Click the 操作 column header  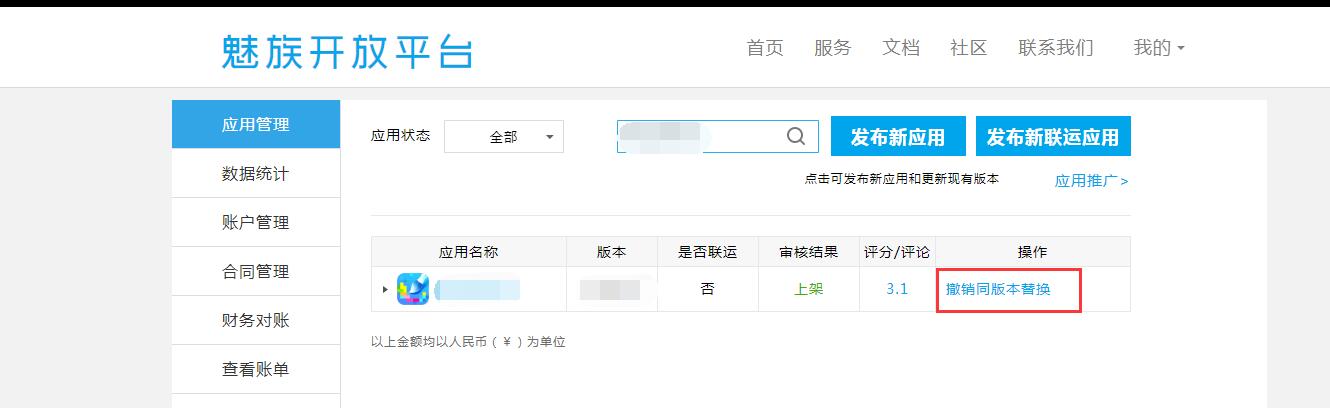point(1032,252)
